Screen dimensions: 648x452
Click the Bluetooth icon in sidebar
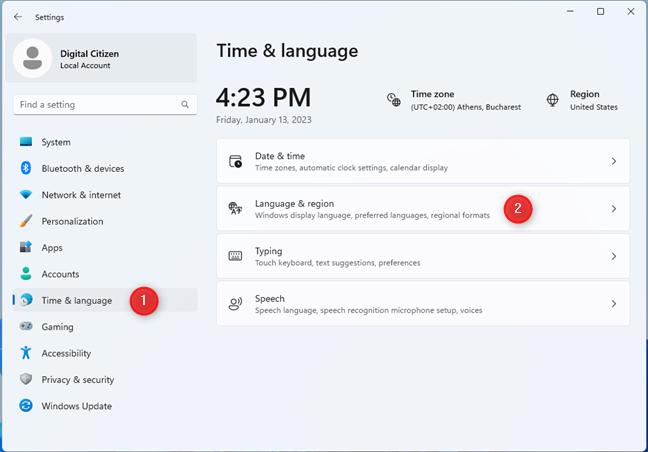[26, 168]
